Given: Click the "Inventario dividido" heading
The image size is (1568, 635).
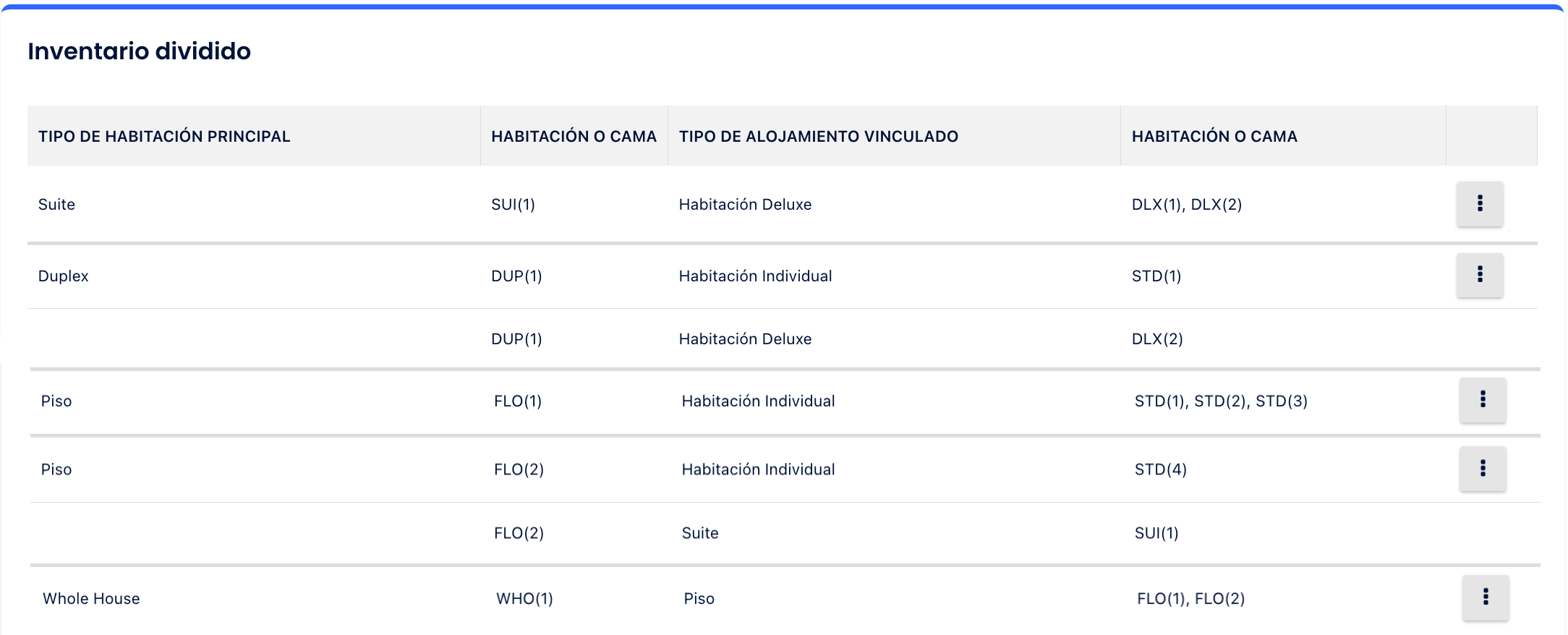Looking at the screenshot, I should click(x=139, y=51).
